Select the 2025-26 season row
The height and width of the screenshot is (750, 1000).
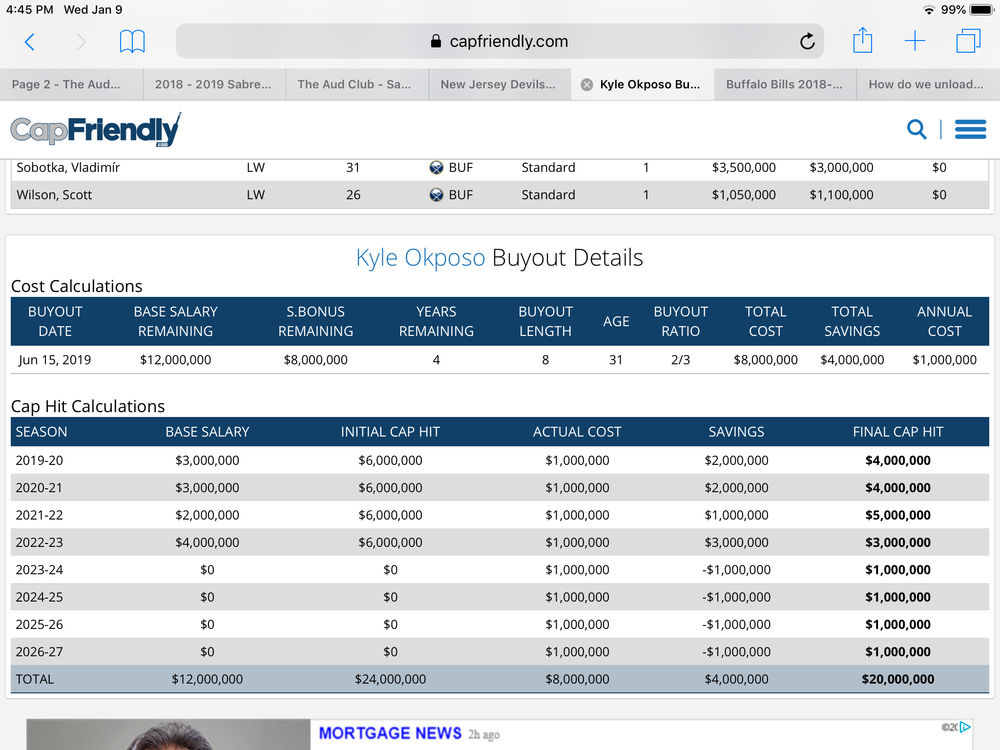pos(500,624)
